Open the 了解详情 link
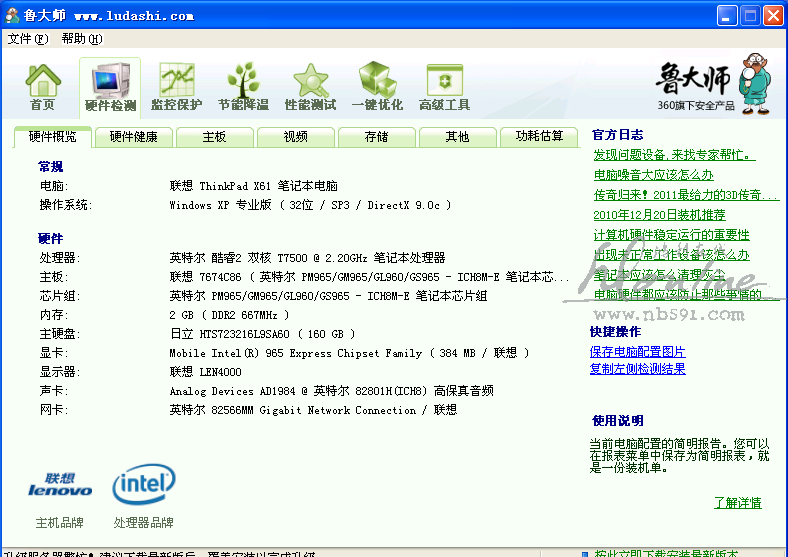The height and width of the screenshot is (557, 788). [737, 502]
